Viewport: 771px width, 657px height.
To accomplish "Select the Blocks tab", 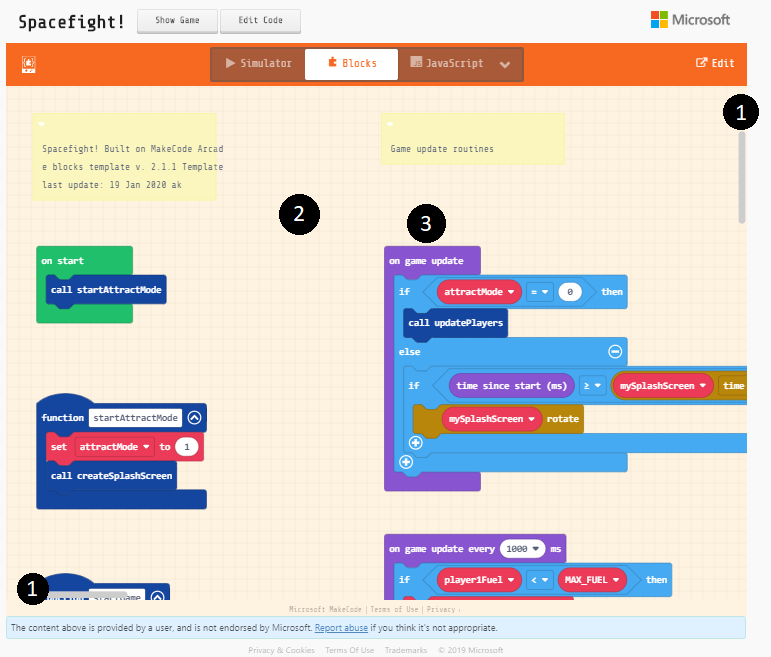I will (351, 64).
